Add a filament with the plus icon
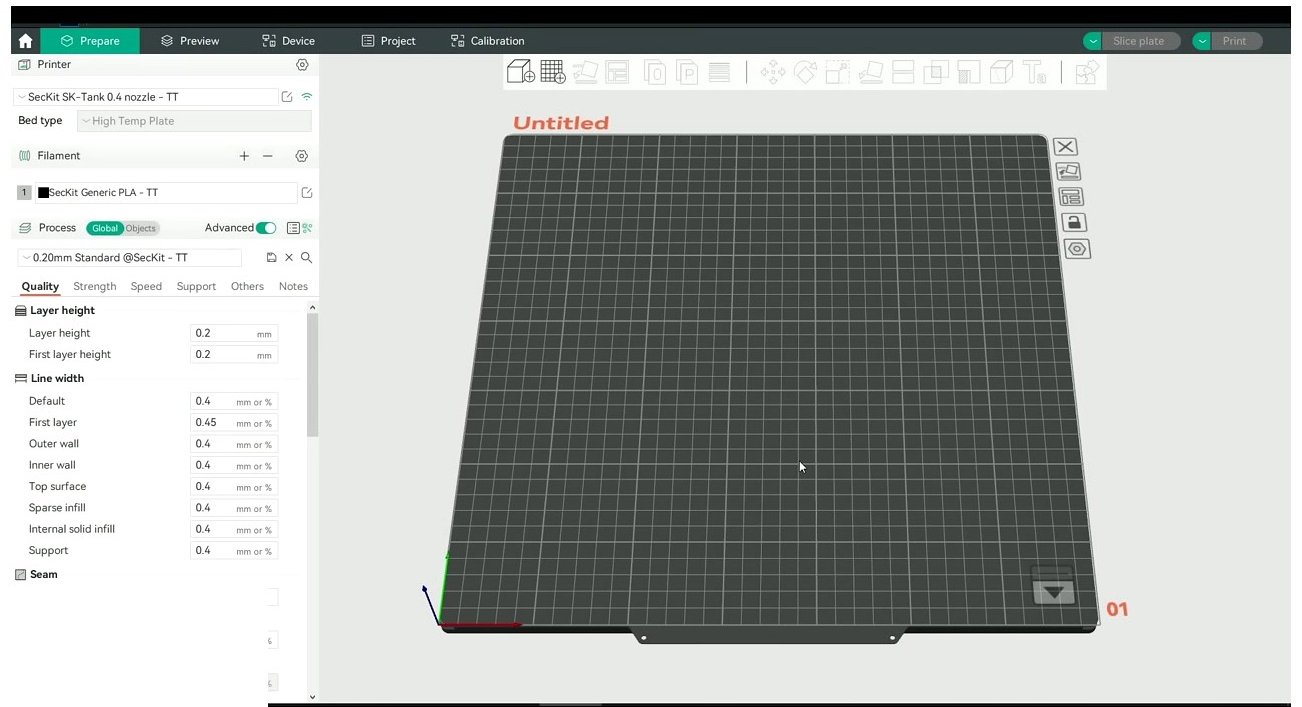This screenshot has width=1302, height=707. 244,156
